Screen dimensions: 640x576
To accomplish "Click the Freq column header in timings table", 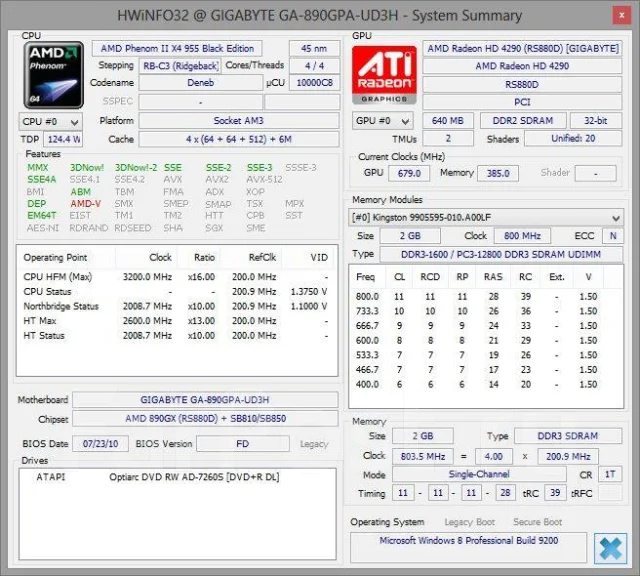I will (x=366, y=277).
